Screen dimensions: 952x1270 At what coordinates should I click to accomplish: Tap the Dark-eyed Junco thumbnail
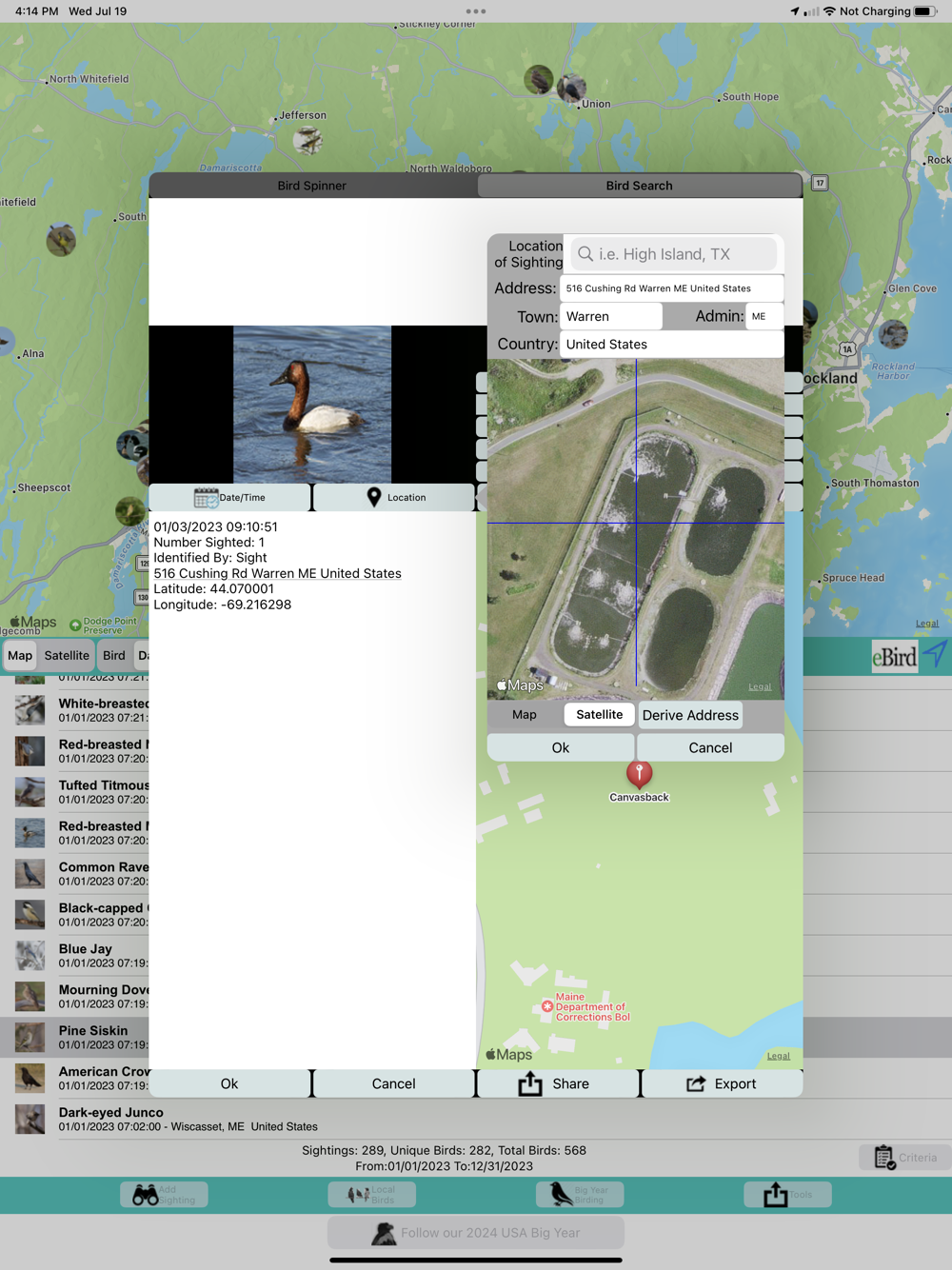click(x=30, y=1119)
